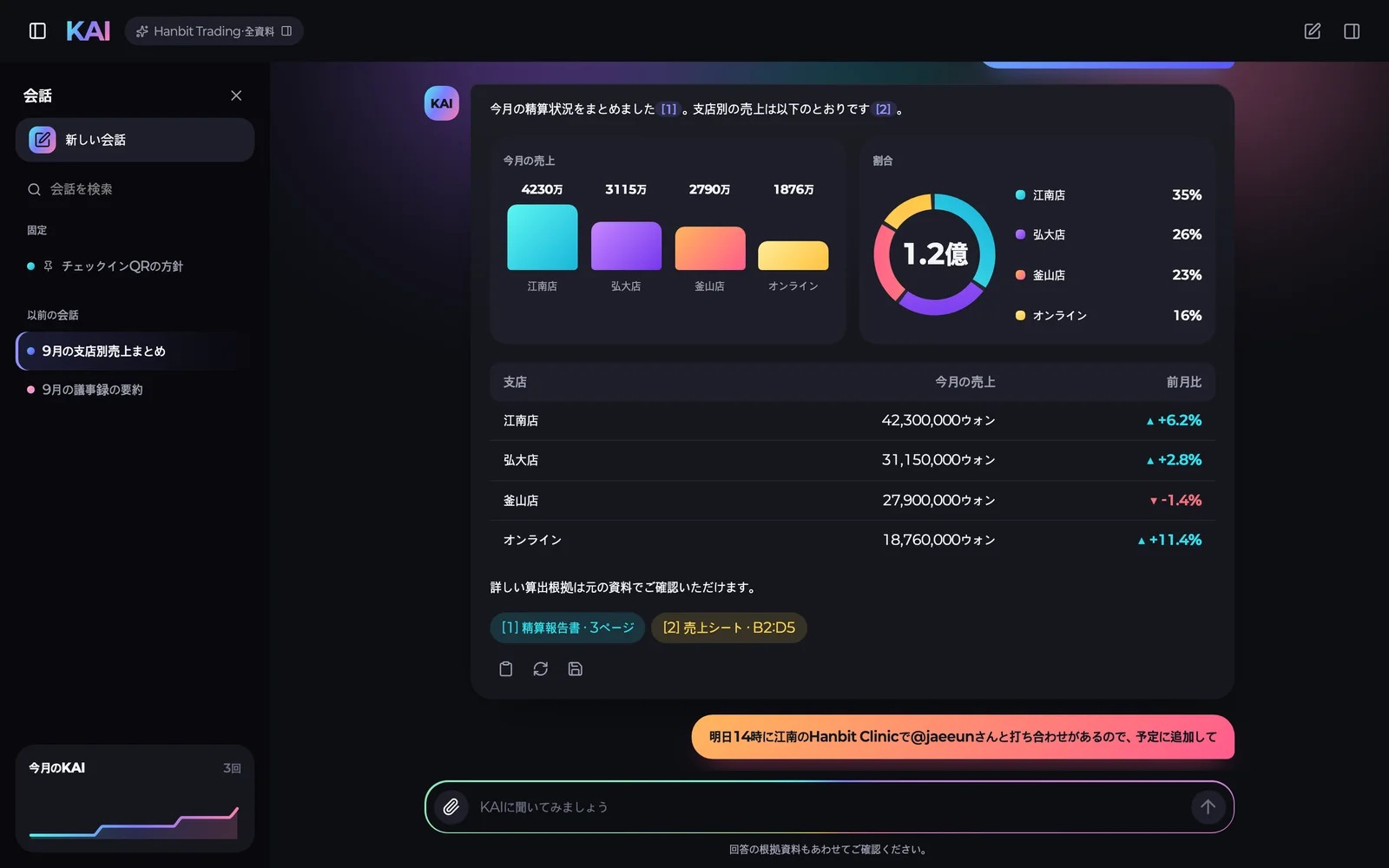The image size is (1389, 868).
Task: Click the 弘大店 purple bar in the chart
Action: coord(626,246)
